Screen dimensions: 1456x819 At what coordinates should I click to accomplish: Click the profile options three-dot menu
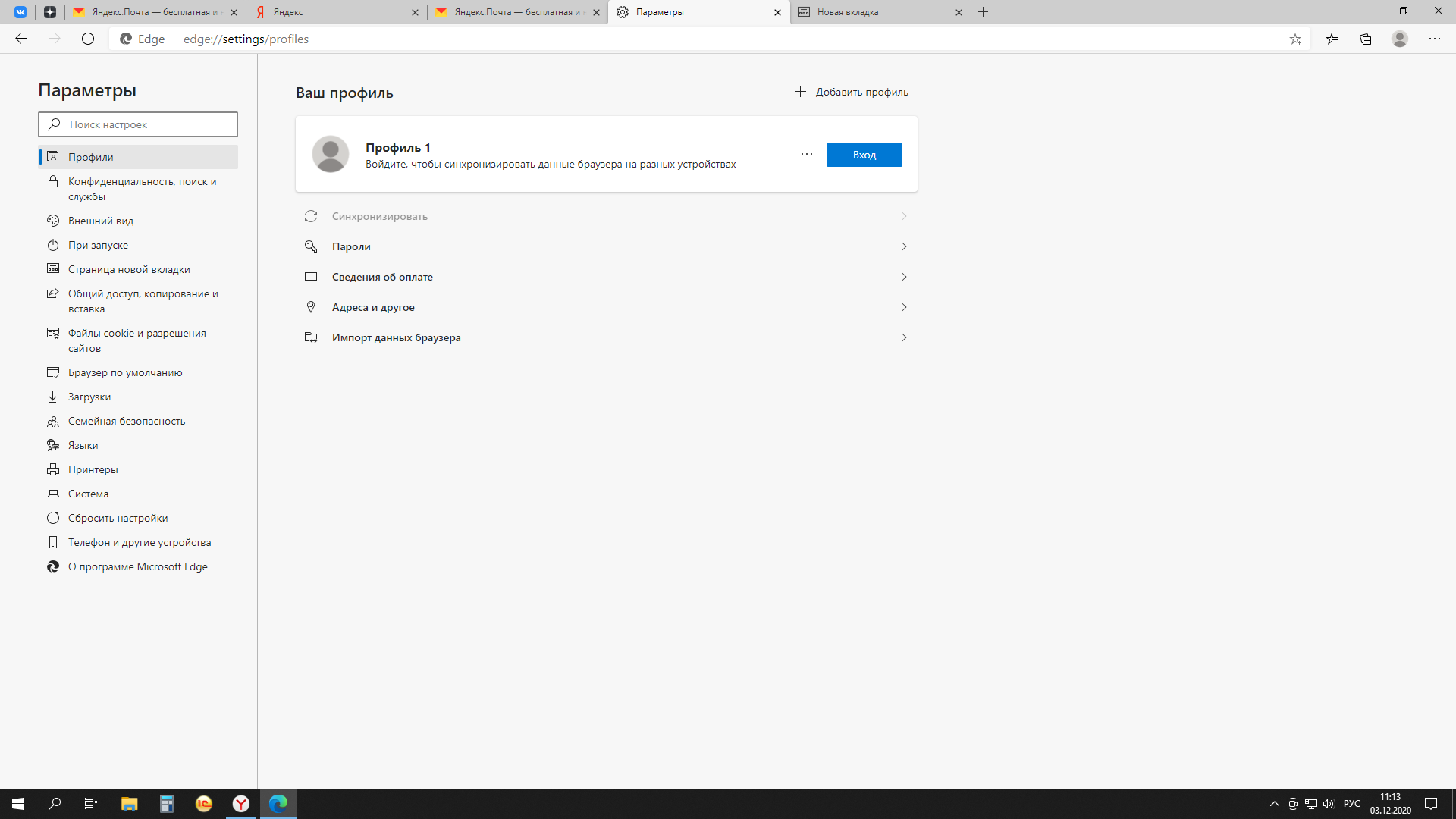point(807,154)
